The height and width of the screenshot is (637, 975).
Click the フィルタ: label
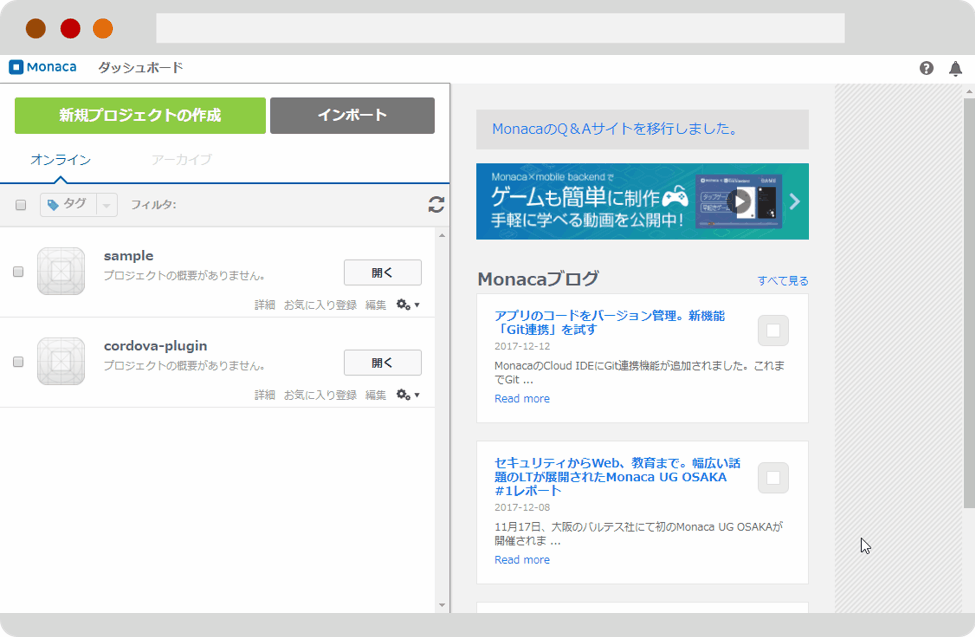point(154,205)
